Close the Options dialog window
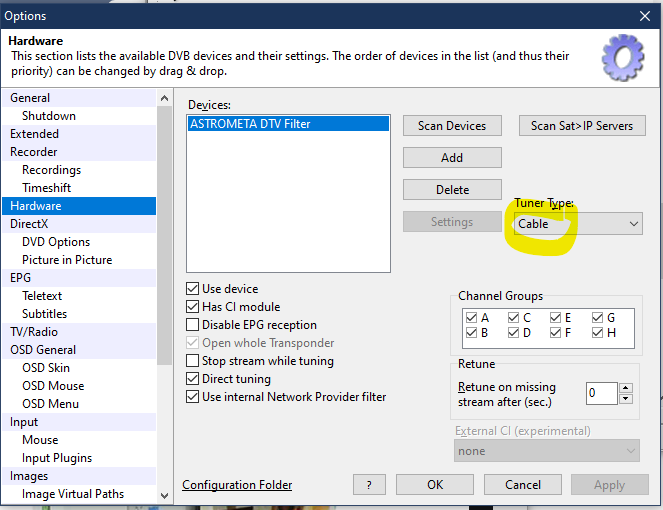 (x=645, y=15)
